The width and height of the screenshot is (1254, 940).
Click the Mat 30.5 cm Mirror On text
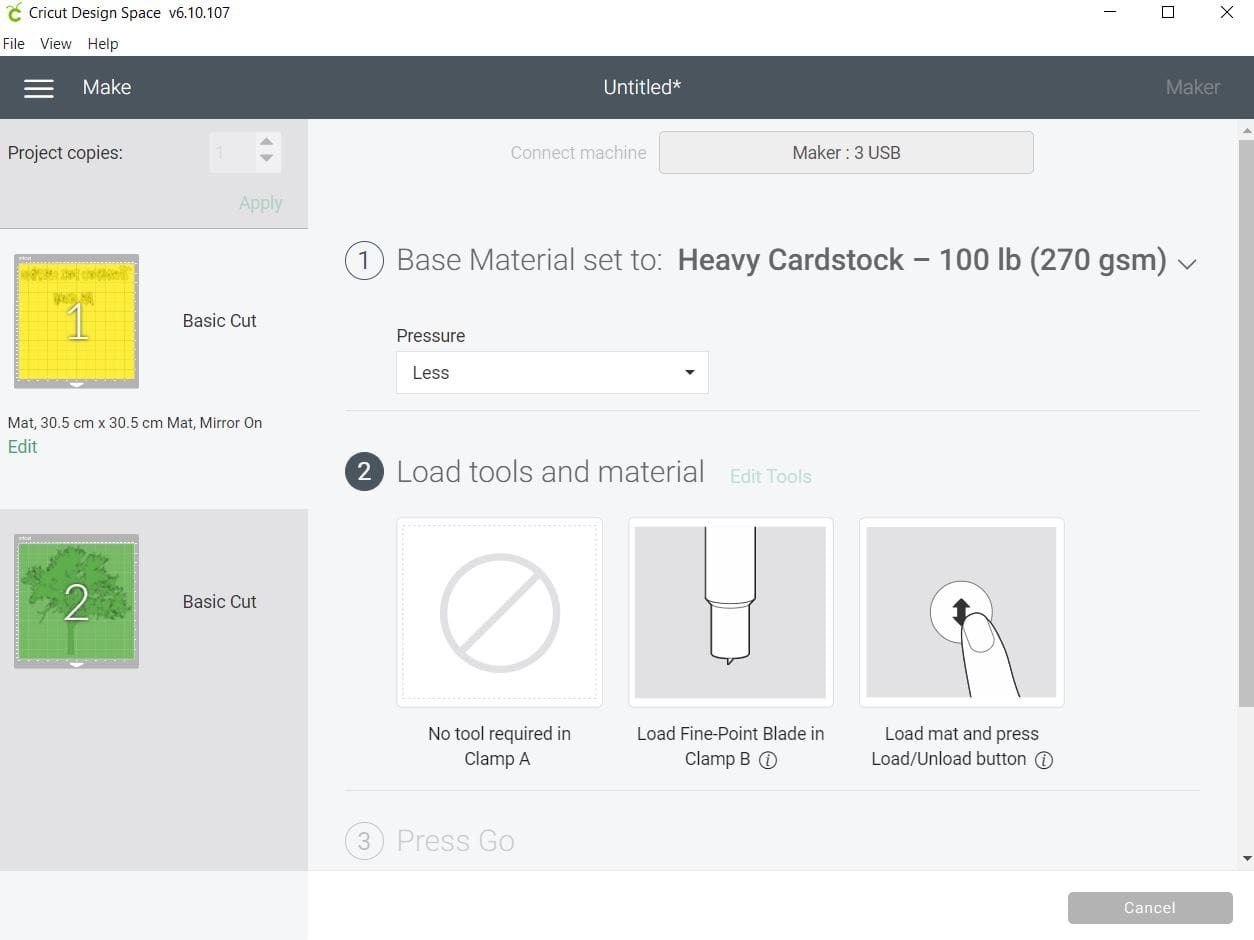coord(135,423)
